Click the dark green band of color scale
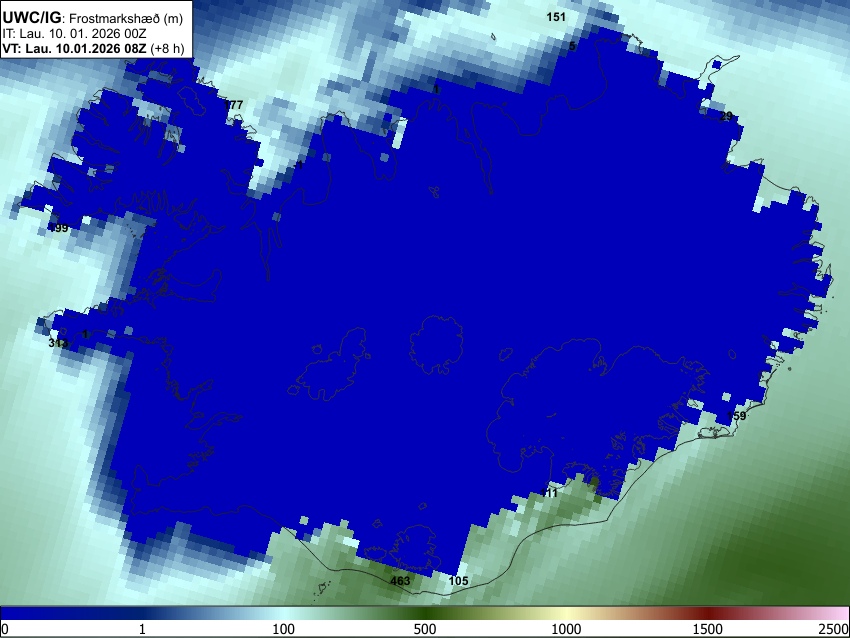This screenshot has height=638, width=850. (424, 613)
